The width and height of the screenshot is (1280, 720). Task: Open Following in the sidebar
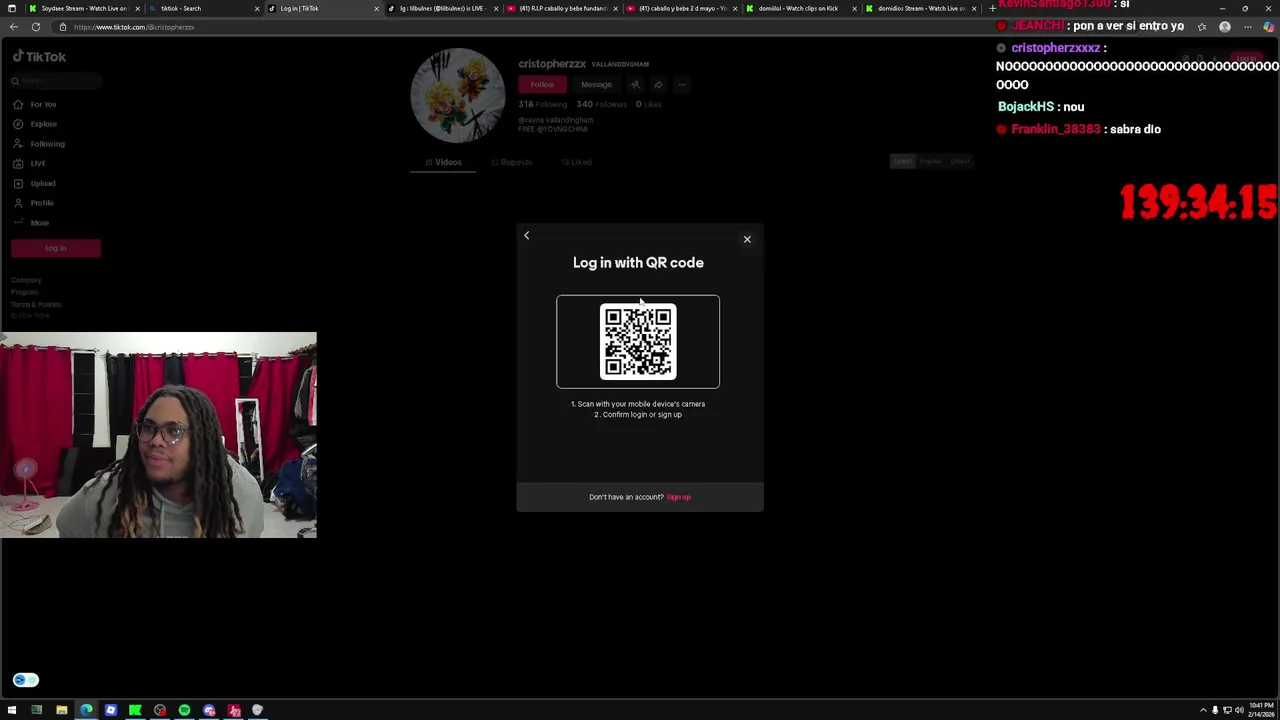pos(38,144)
